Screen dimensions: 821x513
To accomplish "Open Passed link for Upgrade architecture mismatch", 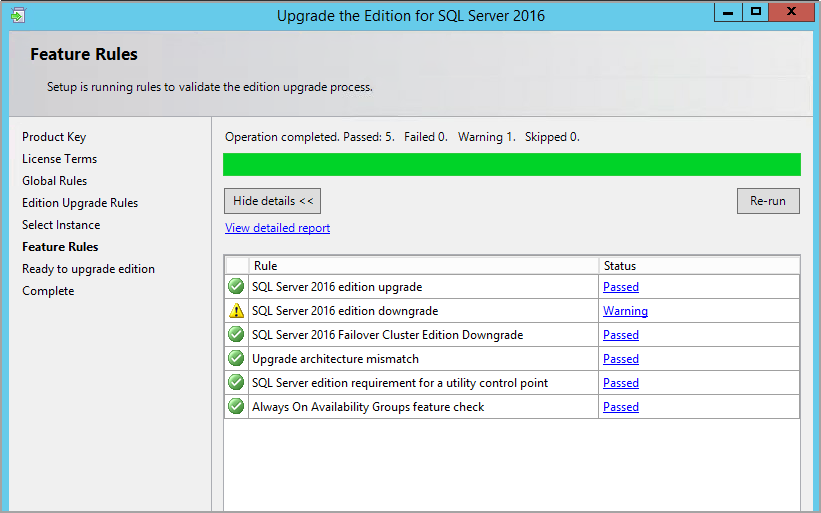I will pyautogui.click(x=620, y=359).
